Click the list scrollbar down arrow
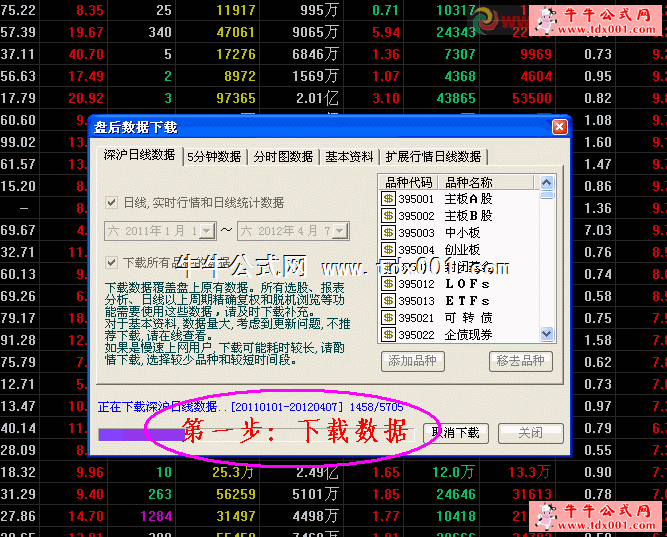 click(547, 334)
